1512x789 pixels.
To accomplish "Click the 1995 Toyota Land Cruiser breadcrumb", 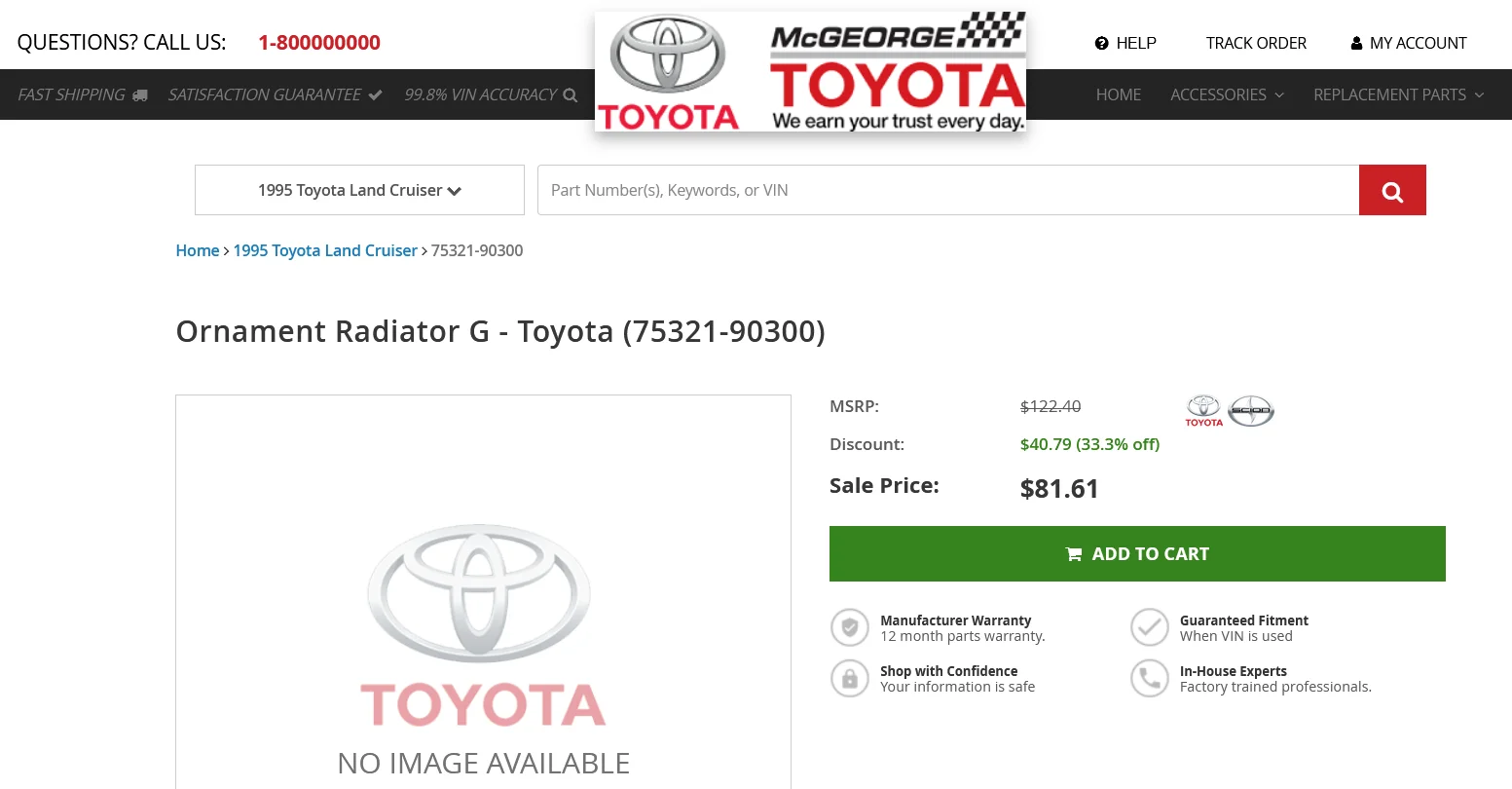I will (x=325, y=250).
